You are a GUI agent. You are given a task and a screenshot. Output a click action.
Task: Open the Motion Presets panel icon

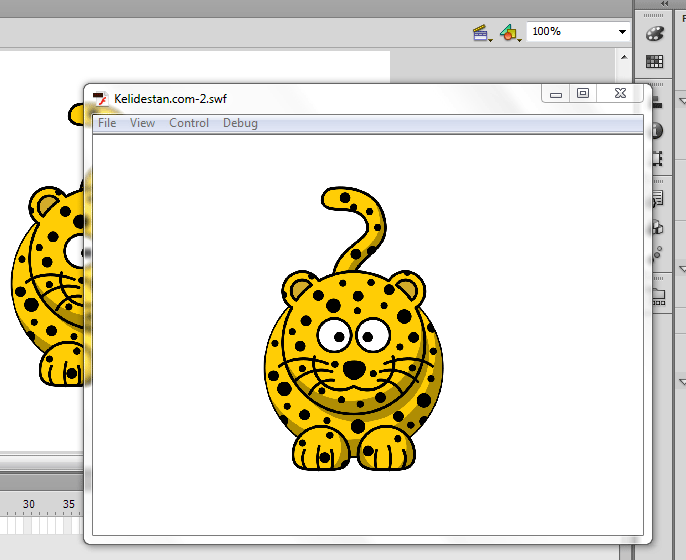click(658, 254)
